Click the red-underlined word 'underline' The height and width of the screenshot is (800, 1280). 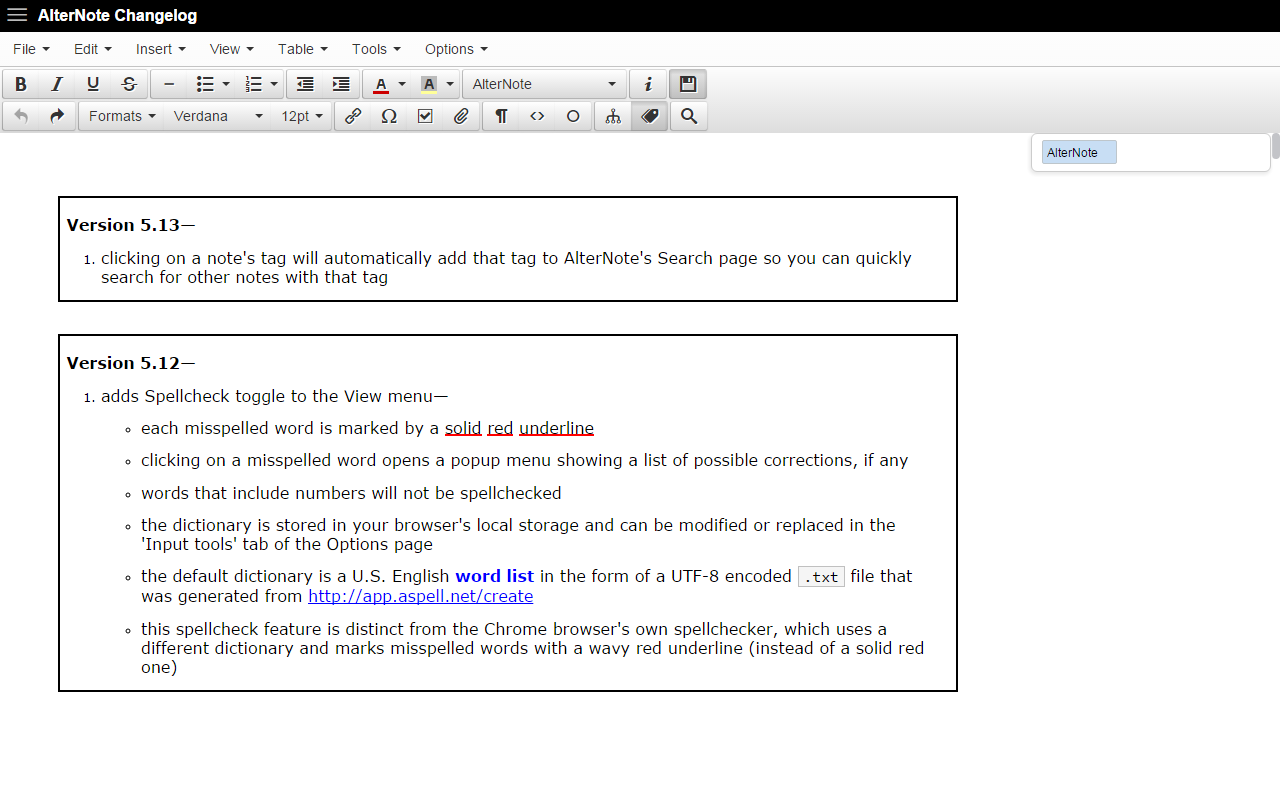[x=556, y=428]
